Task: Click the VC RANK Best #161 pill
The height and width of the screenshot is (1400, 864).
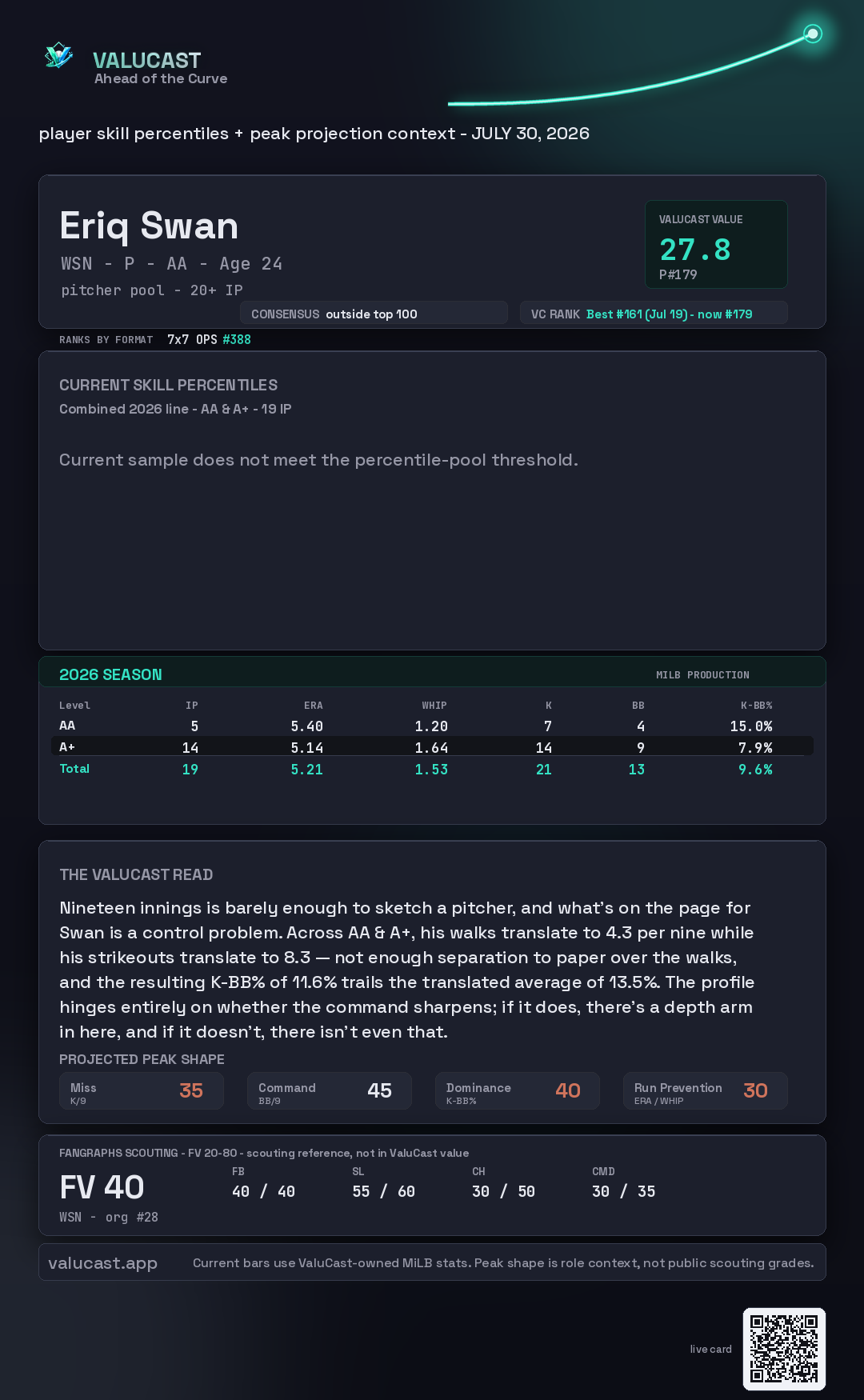Action: [x=654, y=314]
